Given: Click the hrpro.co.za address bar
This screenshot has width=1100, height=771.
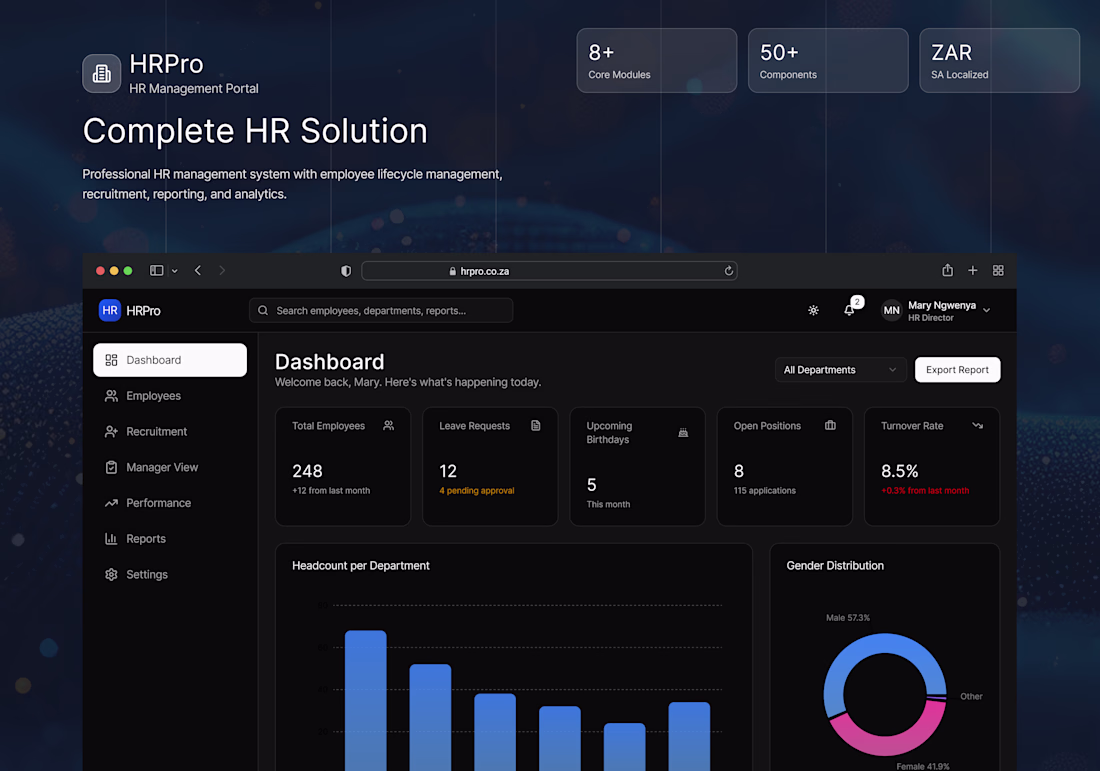Looking at the screenshot, I should click(x=549, y=271).
